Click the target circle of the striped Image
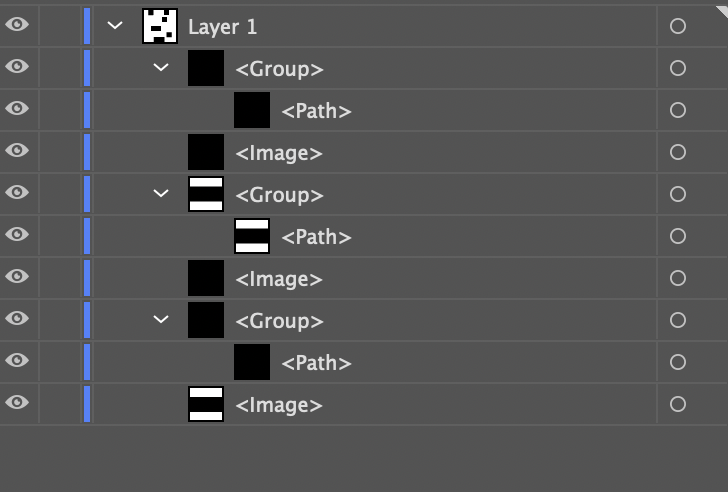The width and height of the screenshot is (728, 492). [x=678, y=405]
